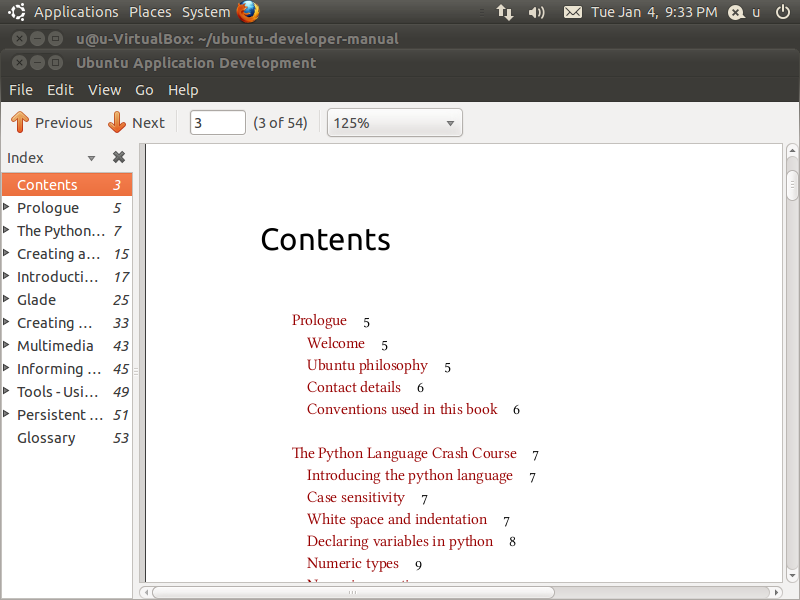Click the page number input field
800x600 pixels.
(217, 123)
